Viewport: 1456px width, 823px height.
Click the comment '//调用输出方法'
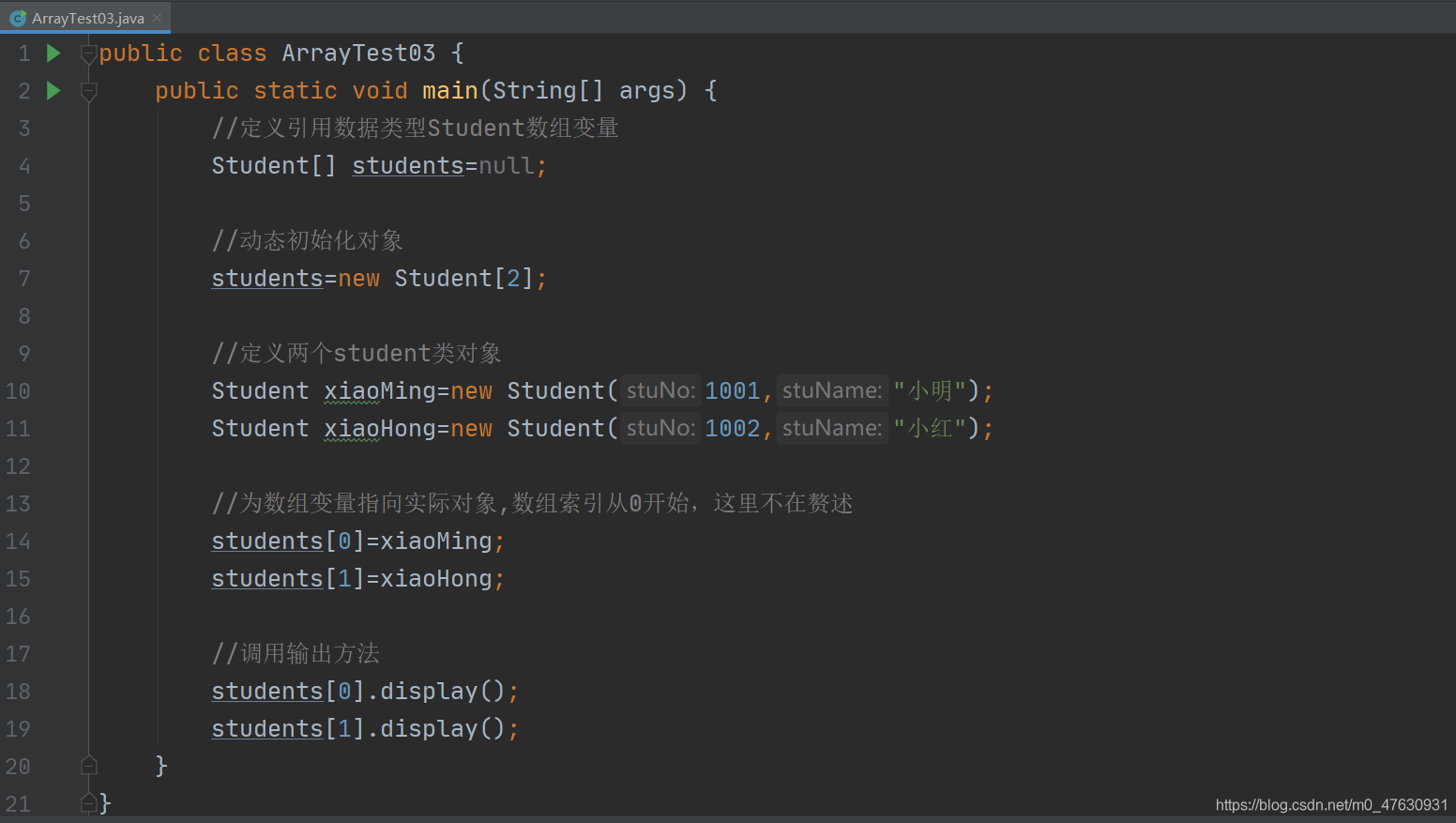[296, 654]
